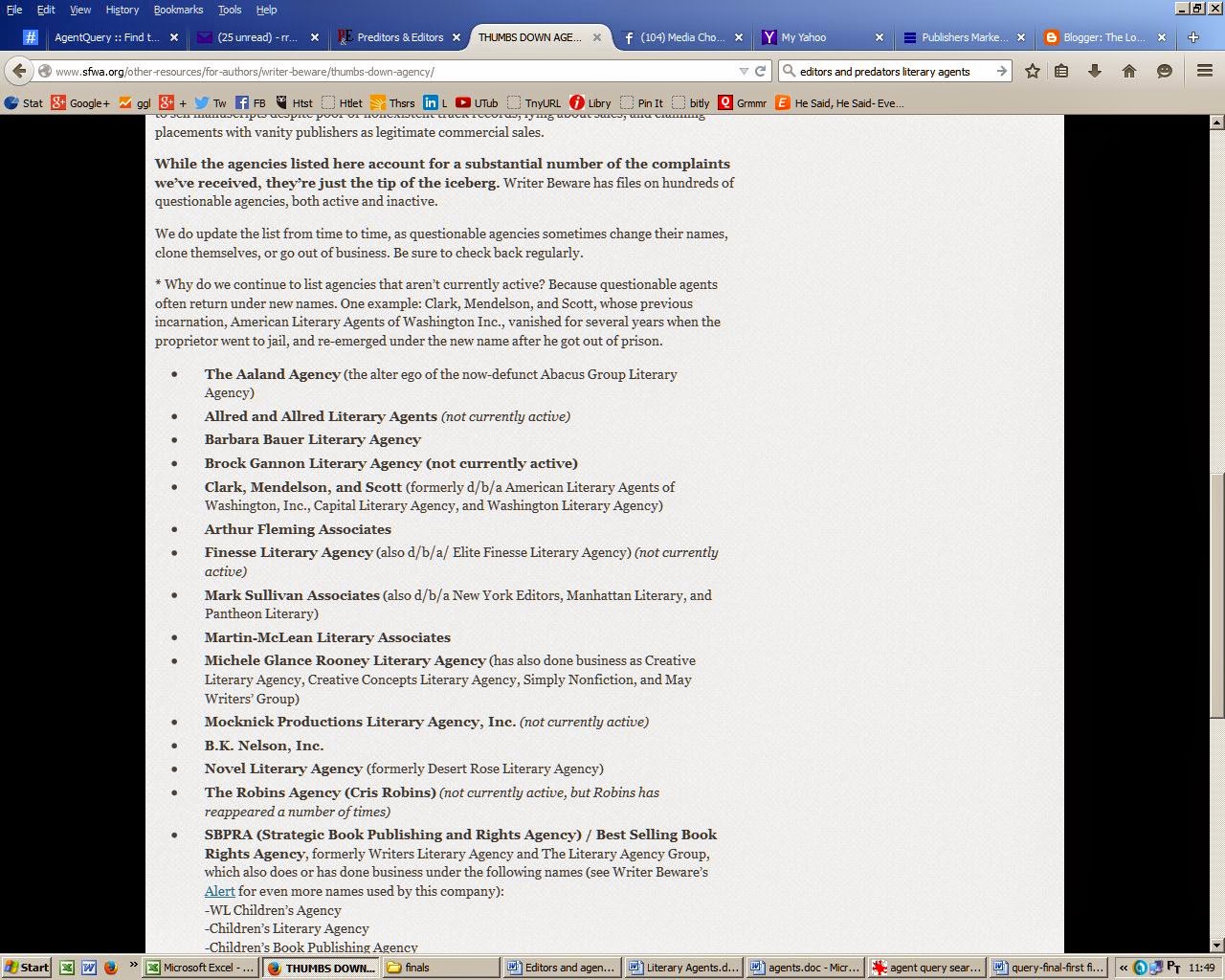
Task: Open the finals folder taskbar item
Action: [440, 968]
